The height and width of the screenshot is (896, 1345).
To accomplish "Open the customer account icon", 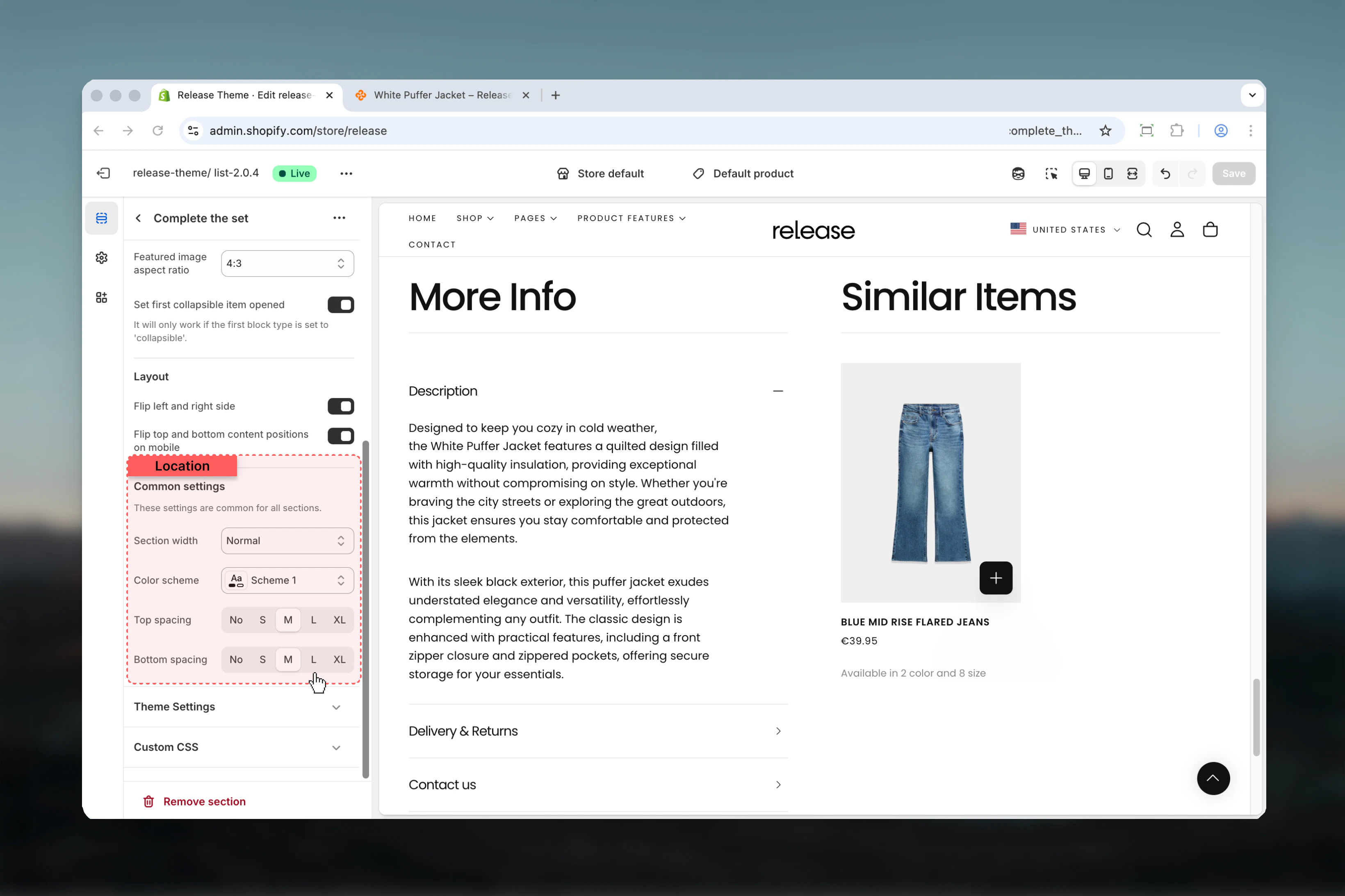I will pos(1177,230).
